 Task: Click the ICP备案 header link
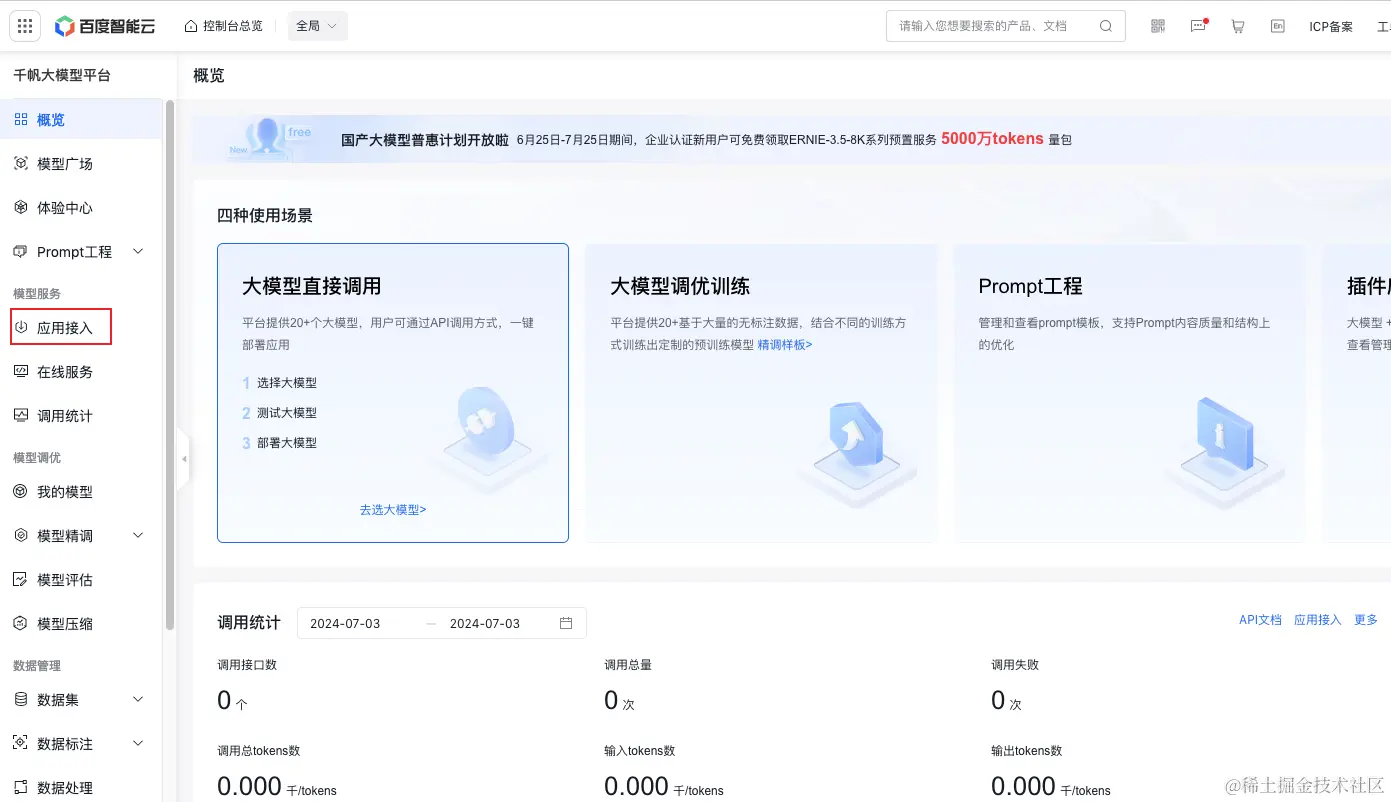(x=1331, y=26)
